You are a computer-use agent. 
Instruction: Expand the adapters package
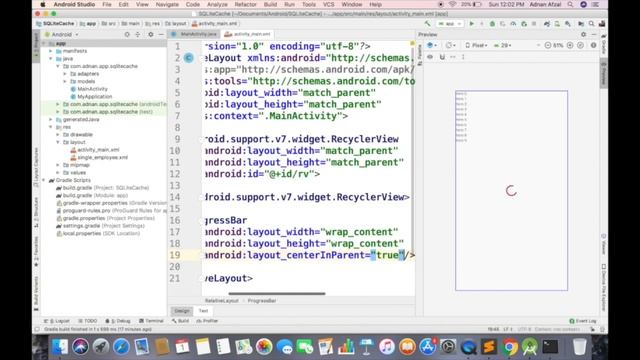coord(65,74)
